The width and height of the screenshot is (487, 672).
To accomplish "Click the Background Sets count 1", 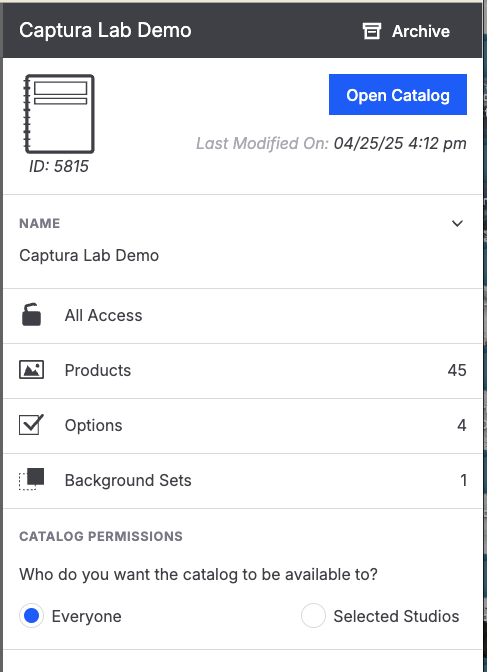I will pos(463,480).
